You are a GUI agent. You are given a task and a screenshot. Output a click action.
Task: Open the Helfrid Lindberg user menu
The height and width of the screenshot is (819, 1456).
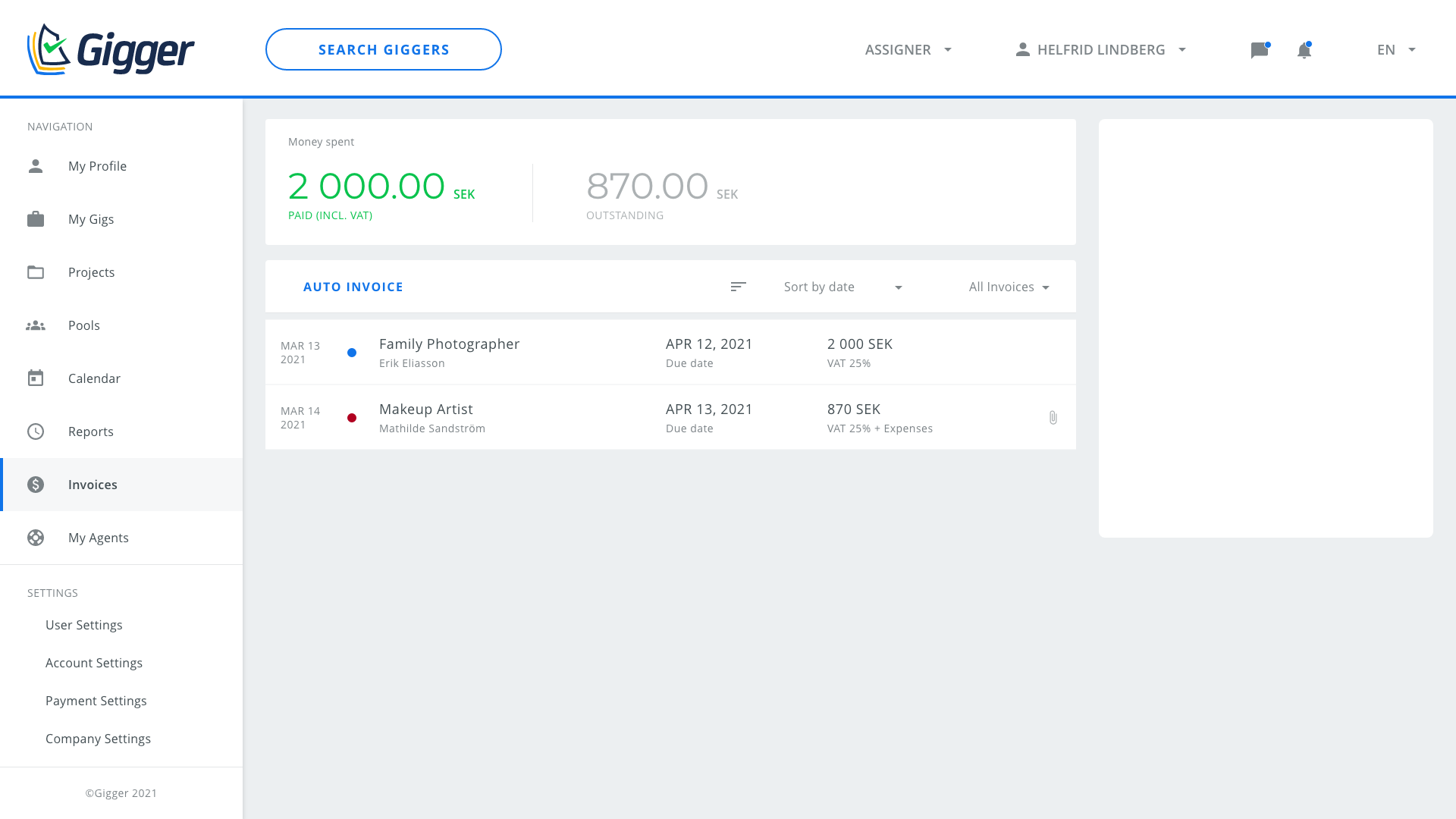[1100, 50]
